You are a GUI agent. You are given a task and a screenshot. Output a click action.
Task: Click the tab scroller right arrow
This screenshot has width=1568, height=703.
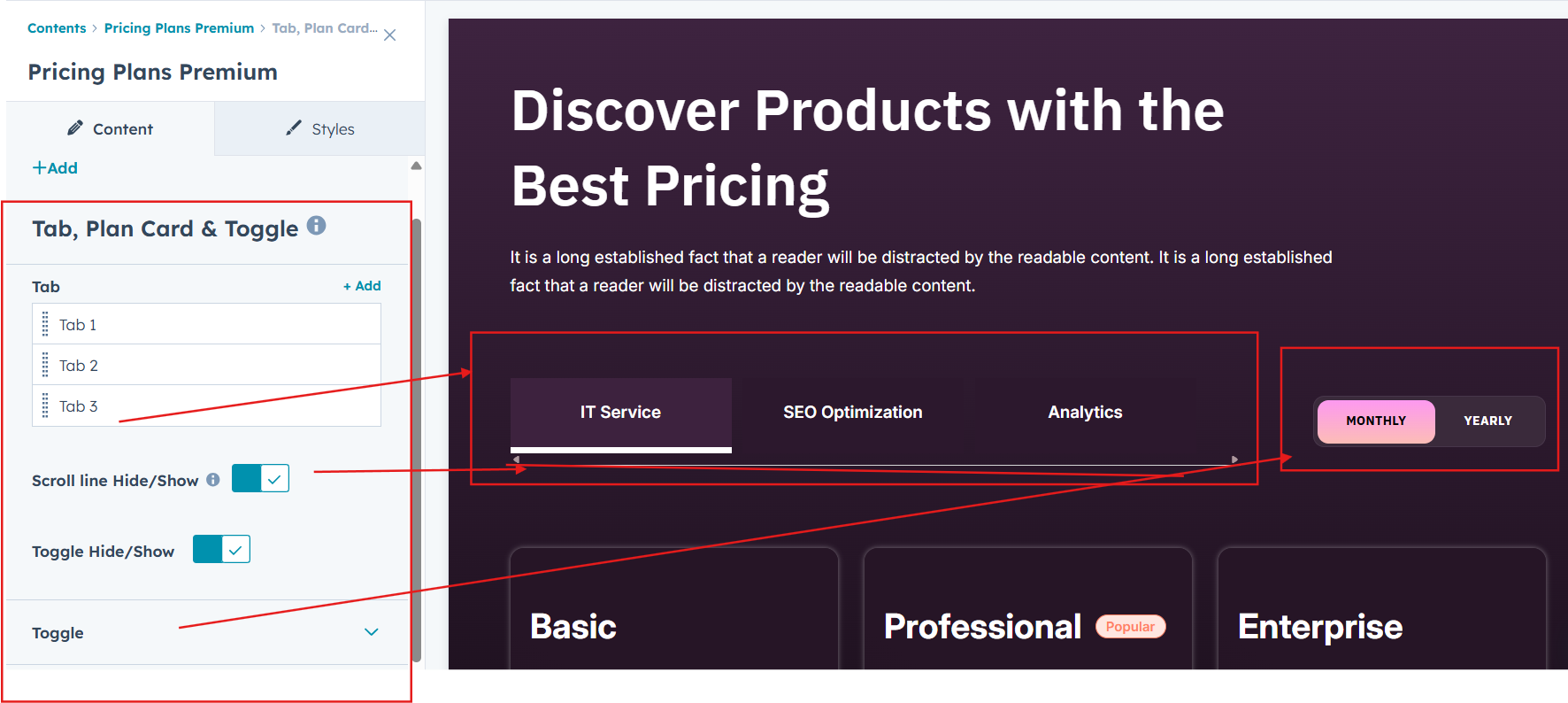(x=1234, y=460)
